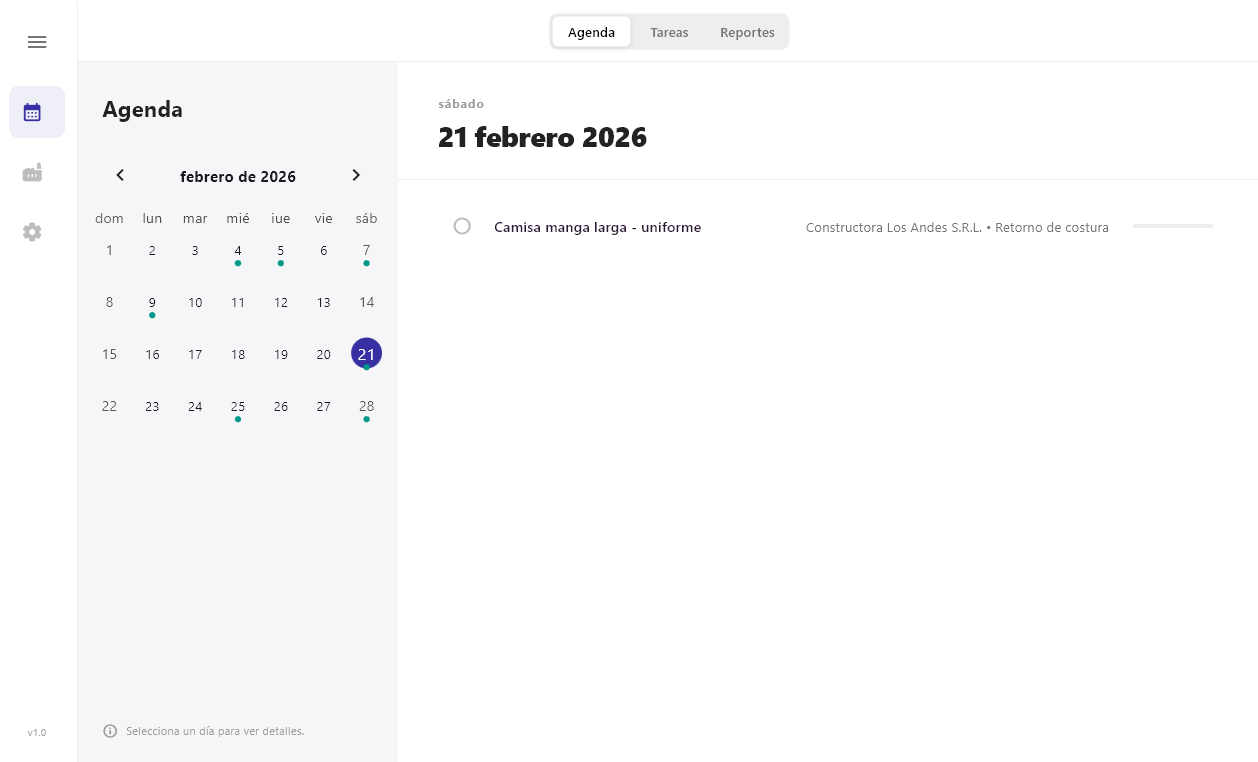Image resolution: width=1258 pixels, height=762 pixels.
Task: Advance to March using right chevron
Action: pos(356,175)
